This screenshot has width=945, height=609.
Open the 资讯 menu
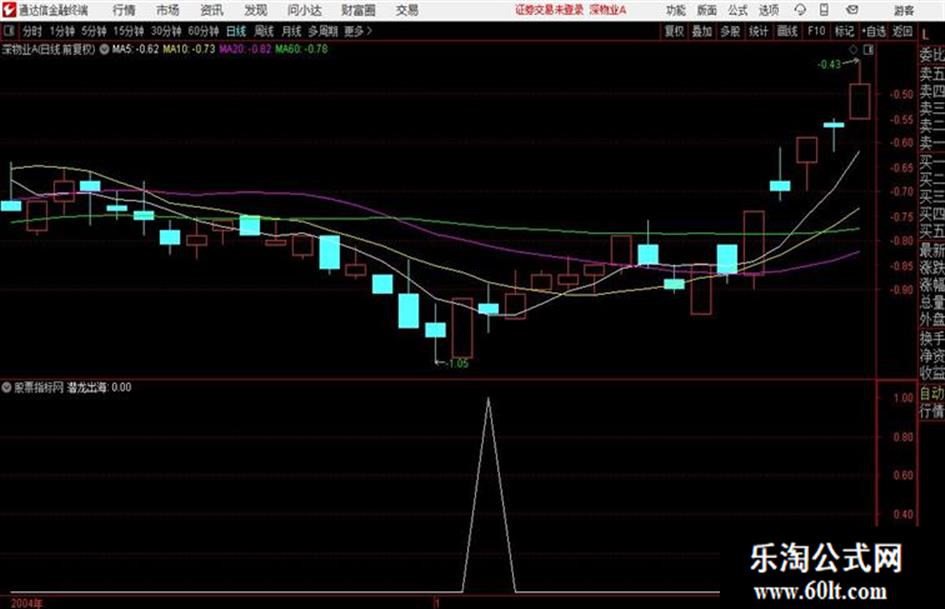tap(212, 10)
